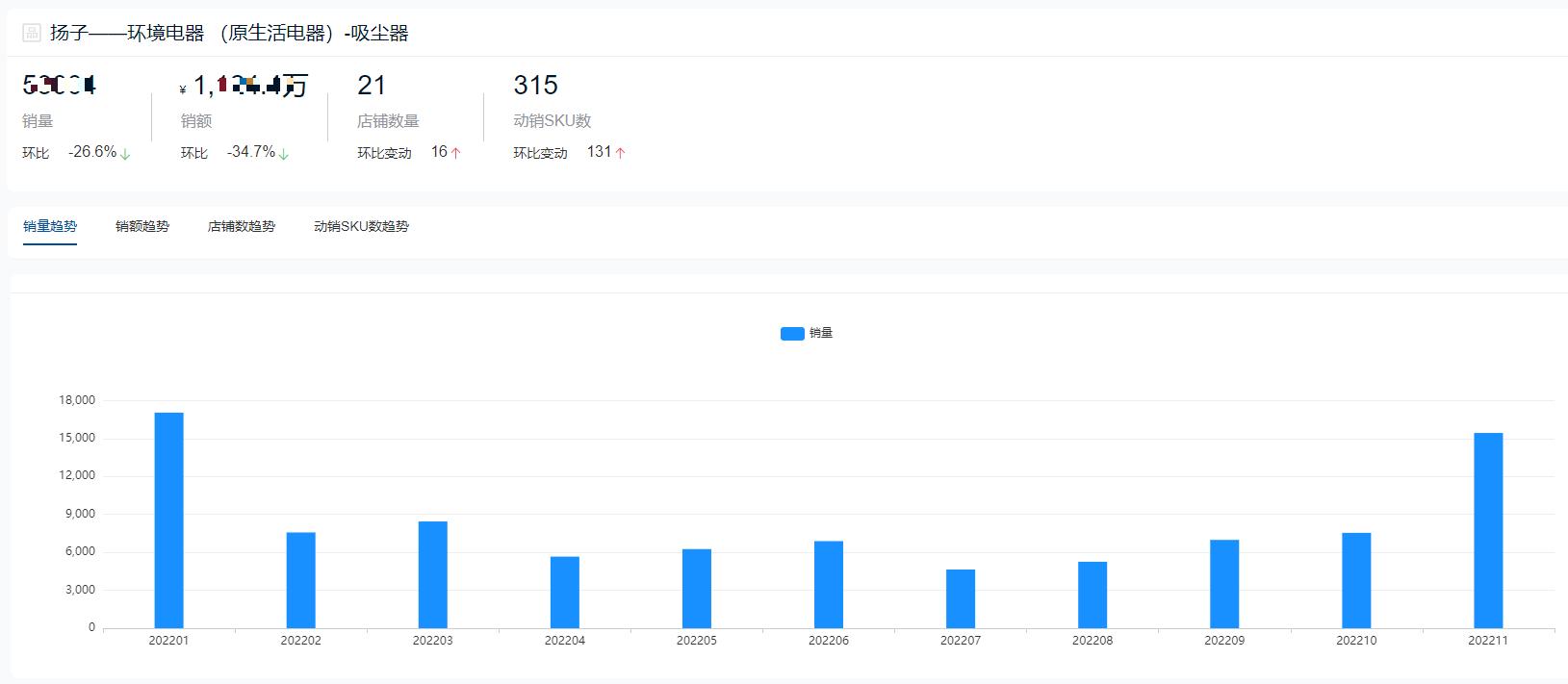Select the 202201 sales bar
The width and height of the screenshot is (1568, 684).
pyautogui.click(x=168, y=520)
